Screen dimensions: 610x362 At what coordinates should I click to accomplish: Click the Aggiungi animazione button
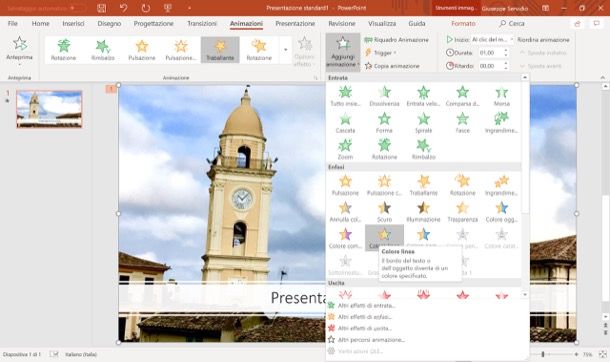tap(343, 51)
